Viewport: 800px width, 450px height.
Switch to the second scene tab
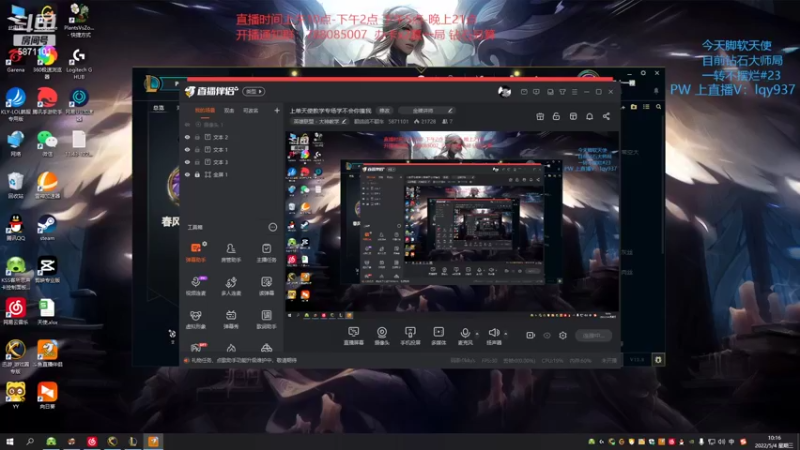point(229,110)
